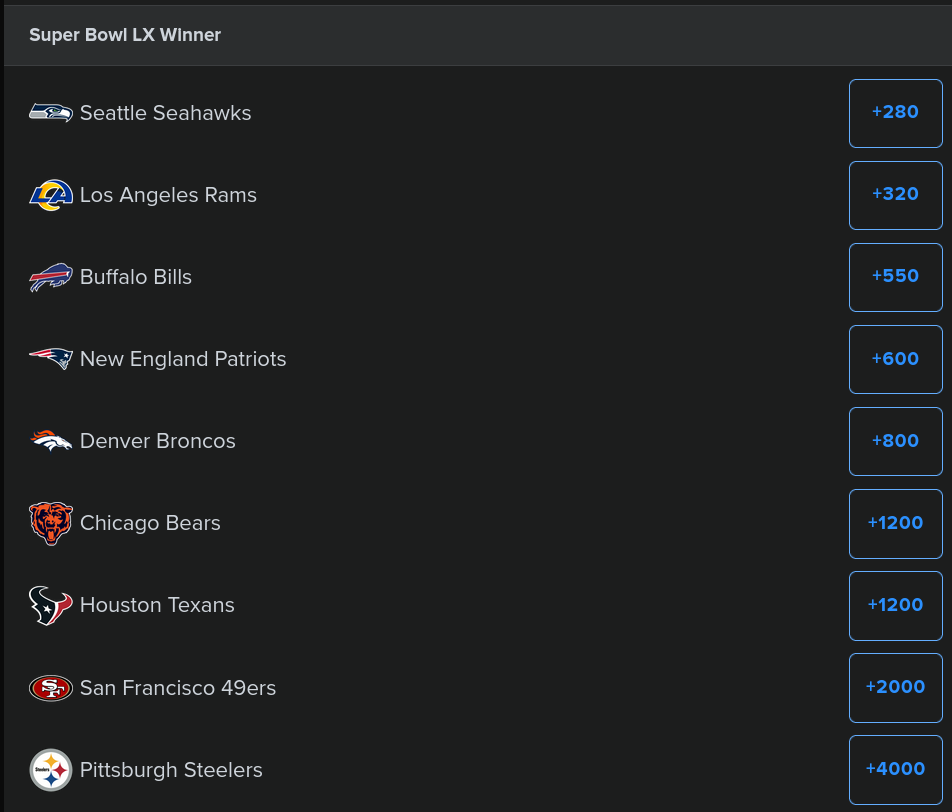Screen dimensions: 952x812
Task: Click the Chicago Bears team name
Action: point(150,523)
